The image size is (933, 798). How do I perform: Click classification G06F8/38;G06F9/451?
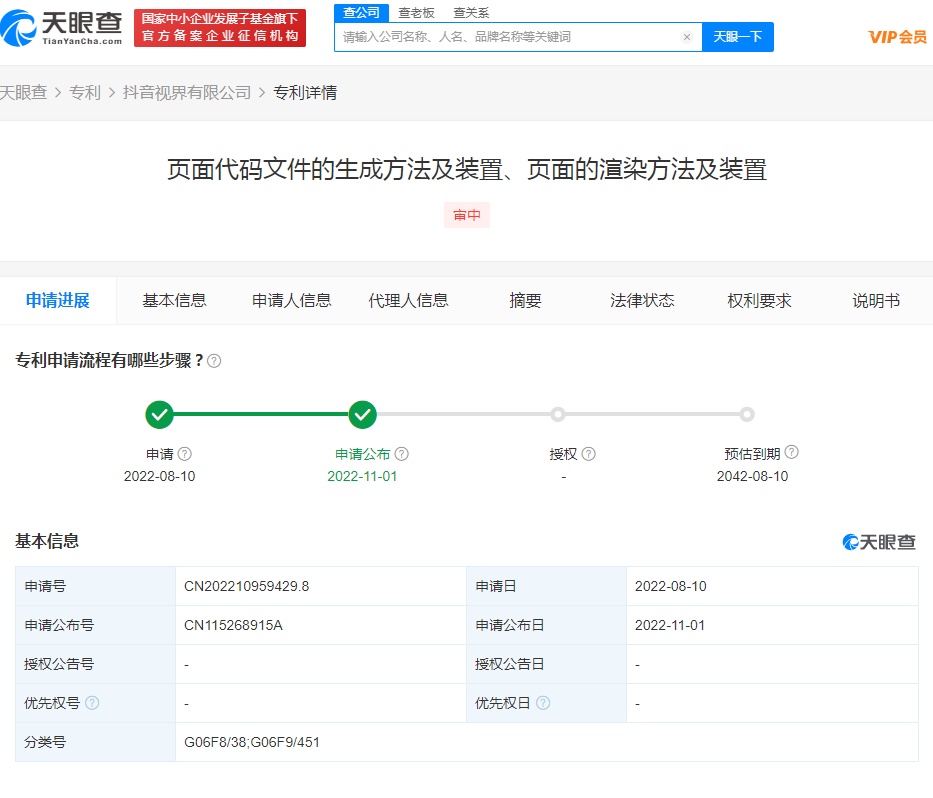[252, 742]
